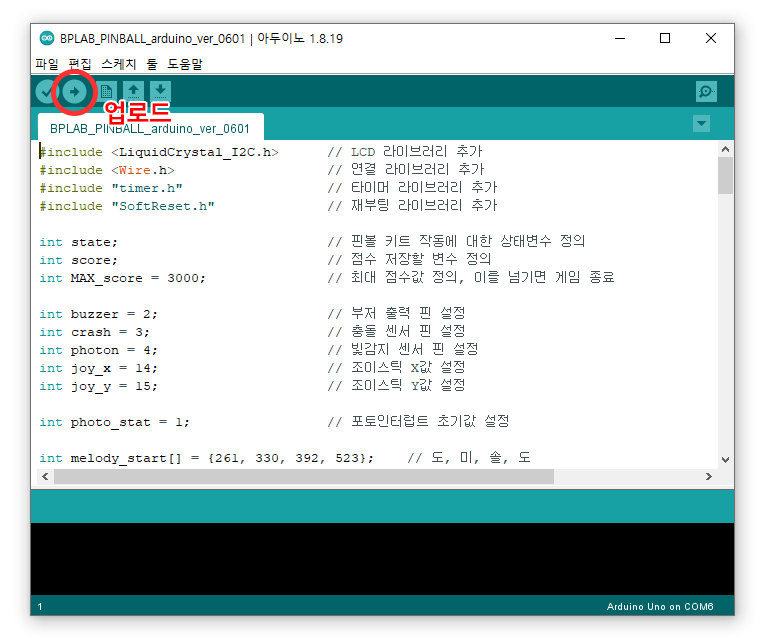Screen dimensions: 763x638
Task: Click the comment "// 조이스틱 Y값 설정"
Action: [397, 386]
